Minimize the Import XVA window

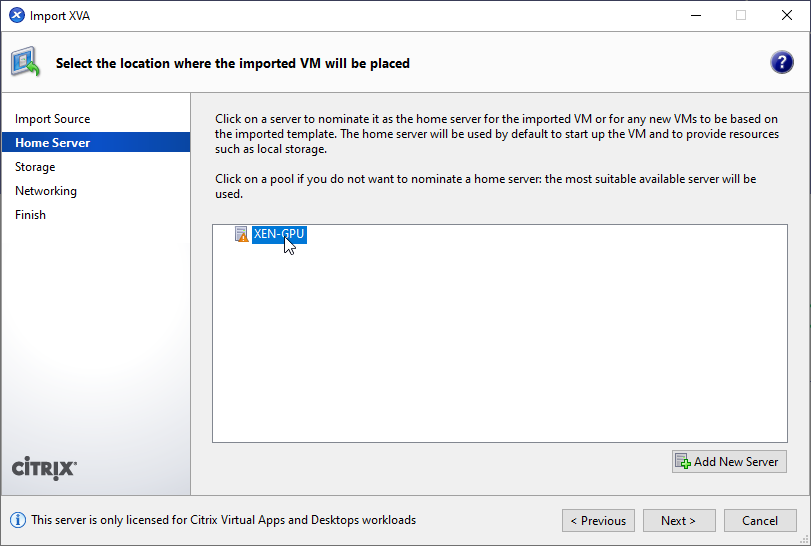point(695,15)
